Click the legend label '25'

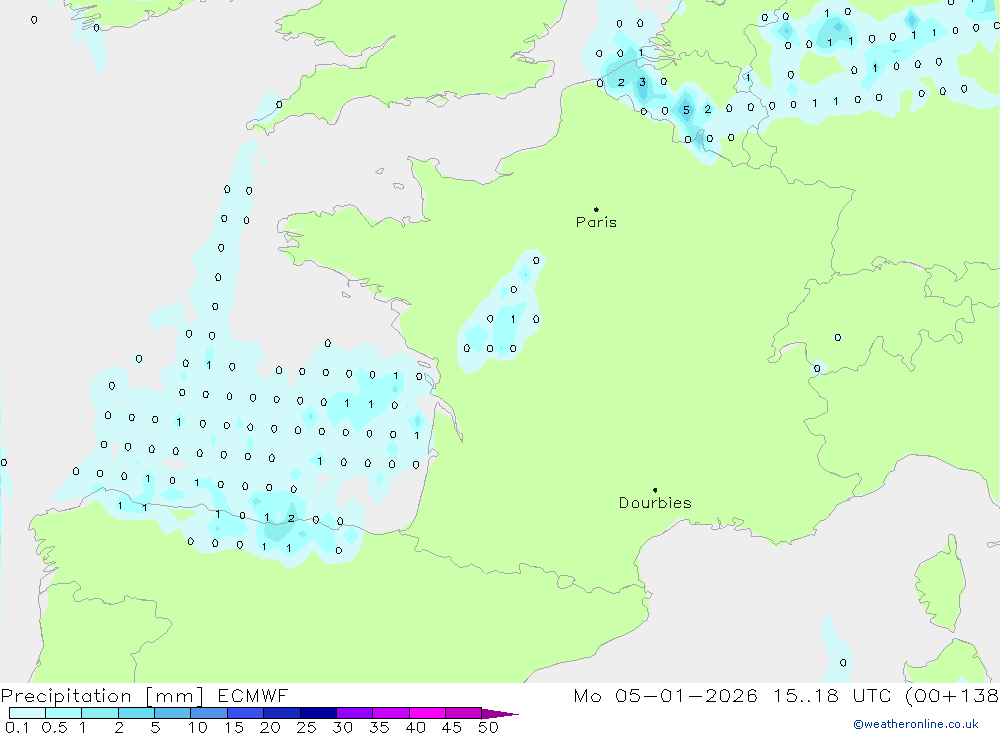point(306,727)
